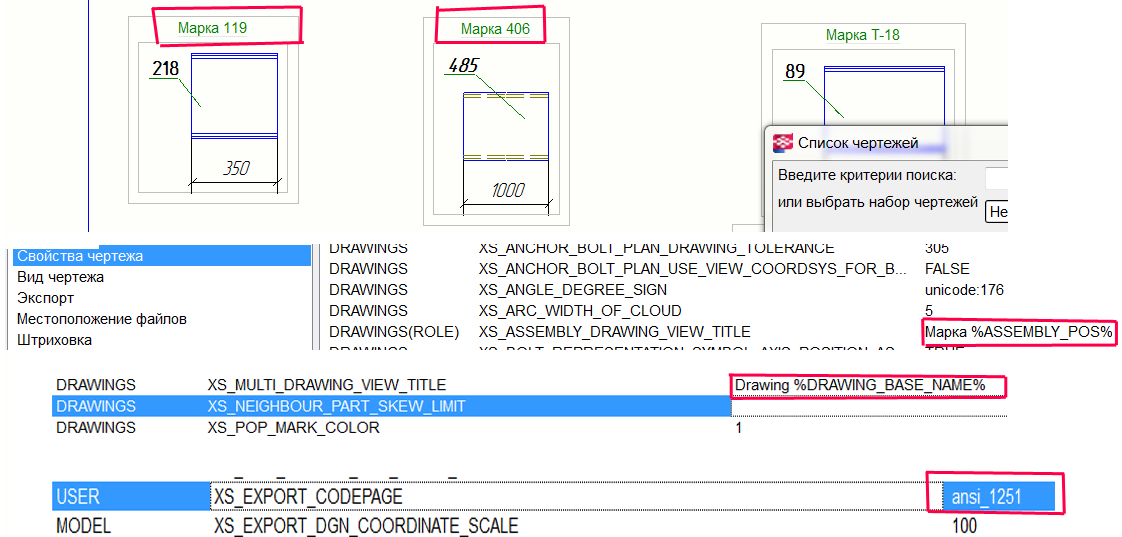Click the MODEL type cell
Viewport: 1122px width, 537px height.
click(x=83, y=526)
